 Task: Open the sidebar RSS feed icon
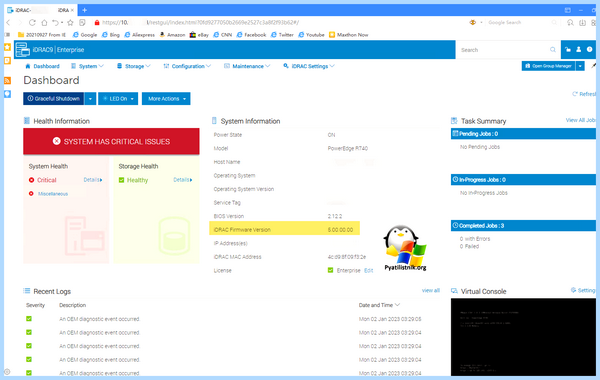click(7, 80)
